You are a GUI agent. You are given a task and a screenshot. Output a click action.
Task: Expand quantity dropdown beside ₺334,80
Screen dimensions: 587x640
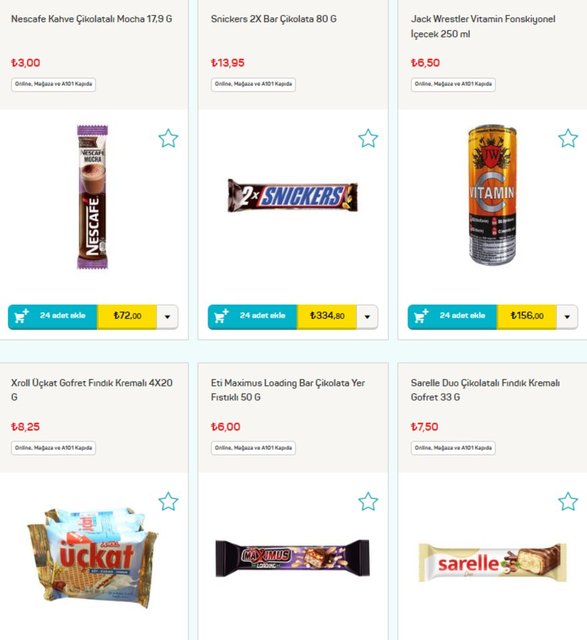(x=367, y=316)
